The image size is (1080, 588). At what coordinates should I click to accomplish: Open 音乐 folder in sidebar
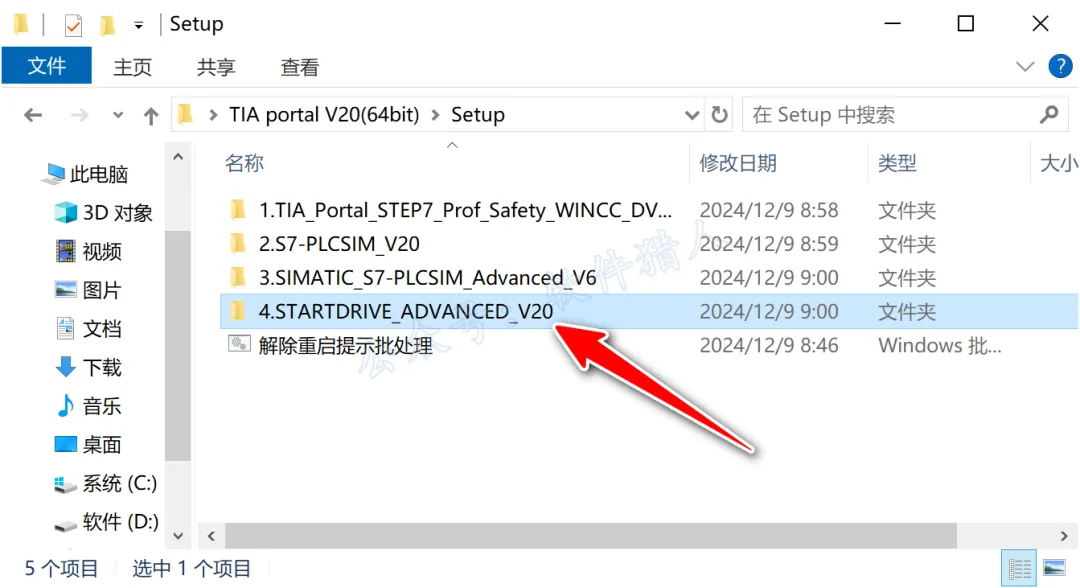pyautogui.click(x=88, y=406)
